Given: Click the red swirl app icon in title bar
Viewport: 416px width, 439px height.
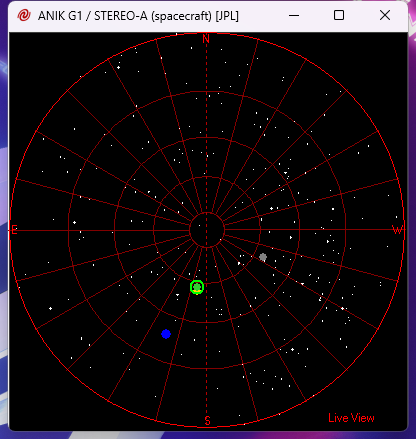Looking at the screenshot, I should (24, 15).
